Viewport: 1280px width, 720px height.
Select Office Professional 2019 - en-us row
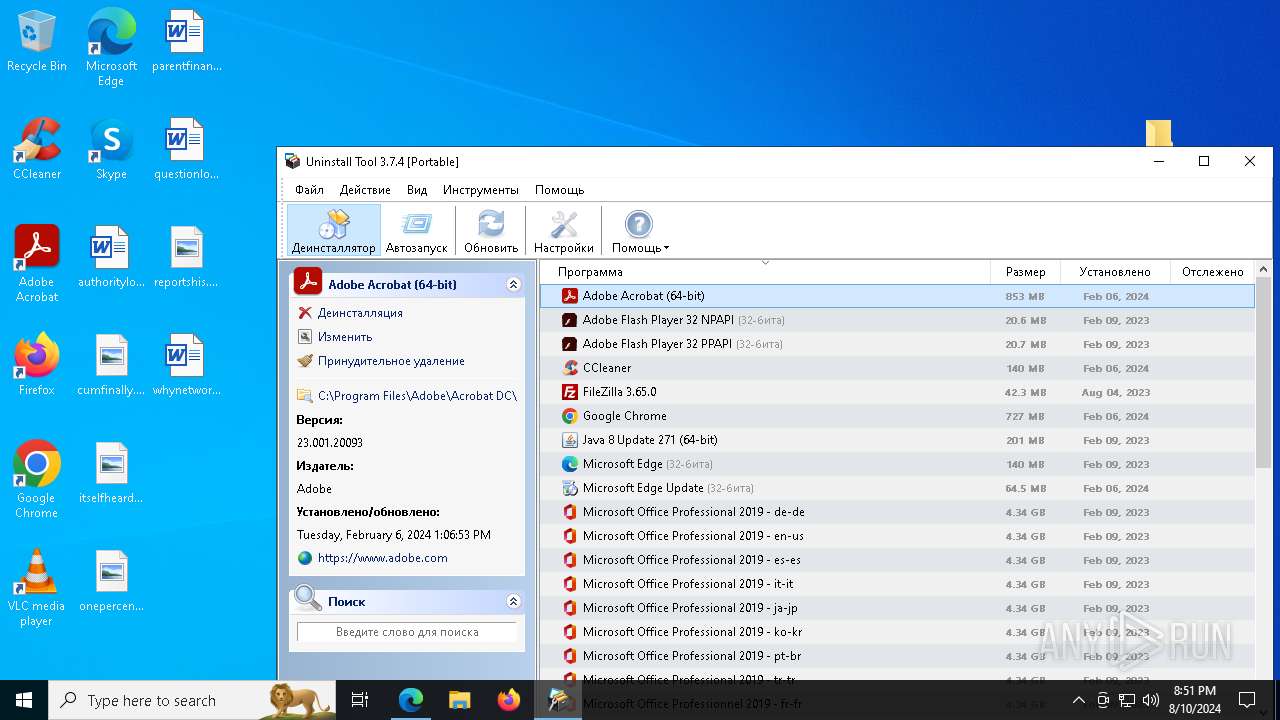click(897, 536)
